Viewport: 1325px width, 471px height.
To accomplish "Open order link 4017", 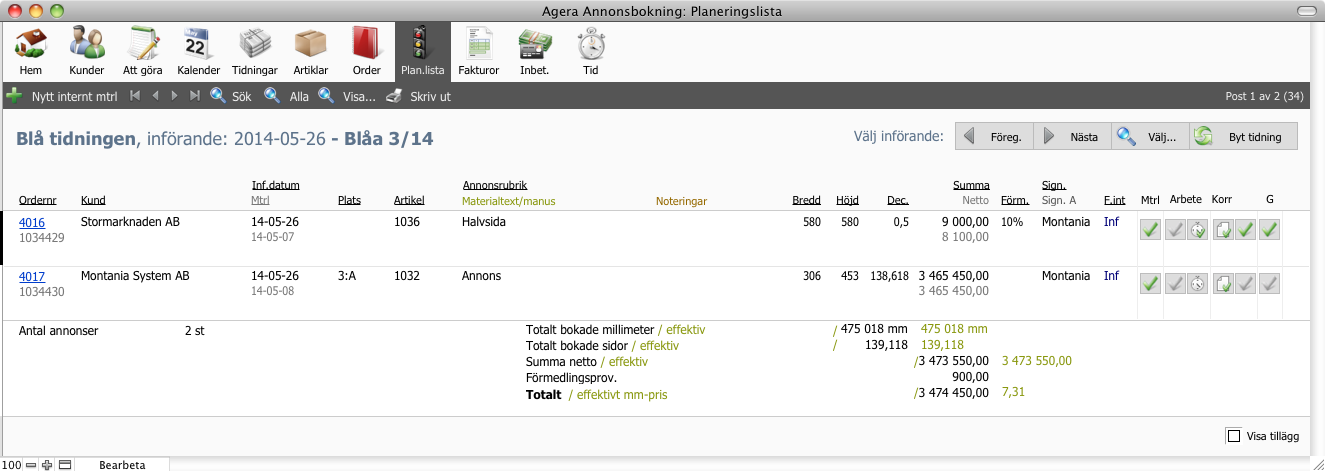I will (x=32, y=276).
